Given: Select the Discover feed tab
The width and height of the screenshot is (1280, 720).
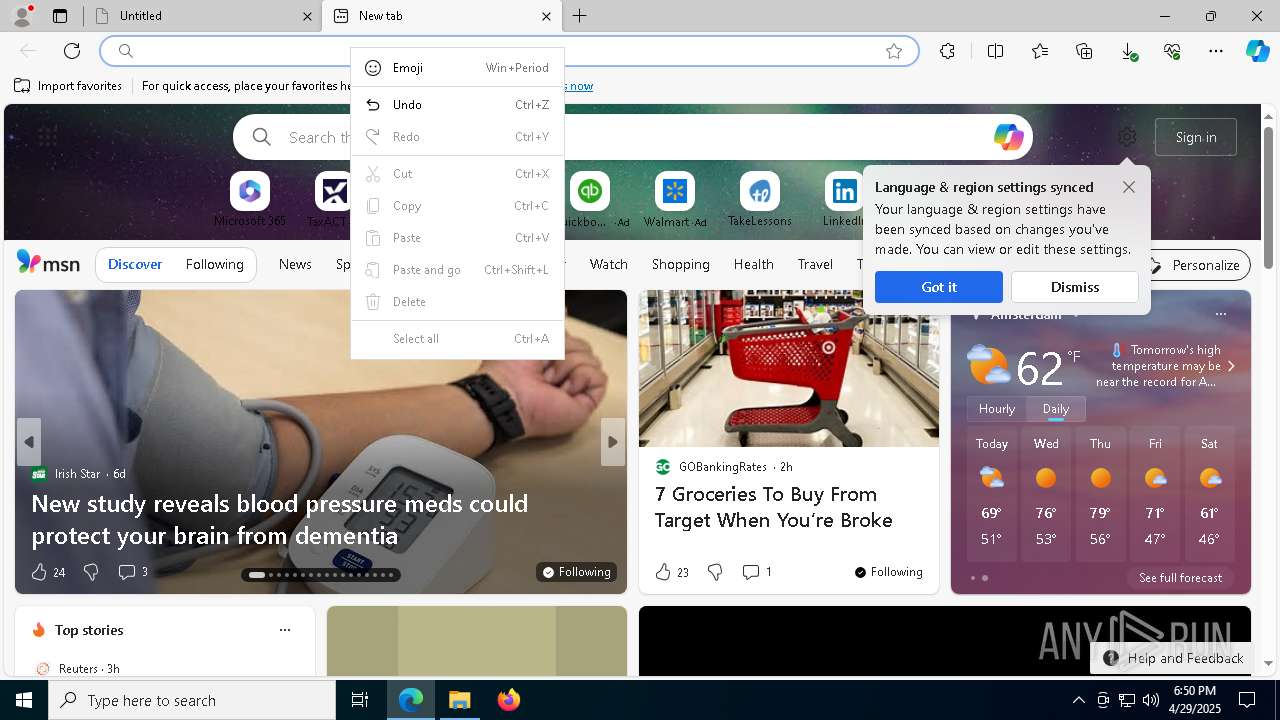Looking at the screenshot, I should 135,265.
